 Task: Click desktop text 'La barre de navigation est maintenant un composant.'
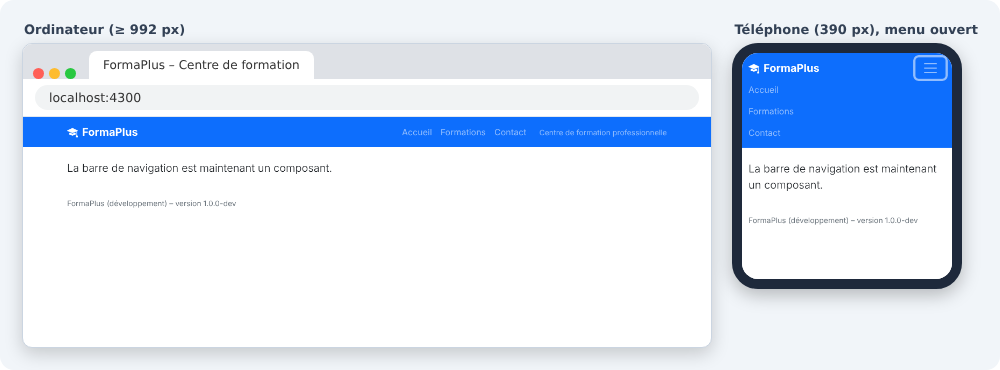click(x=200, y=168)
